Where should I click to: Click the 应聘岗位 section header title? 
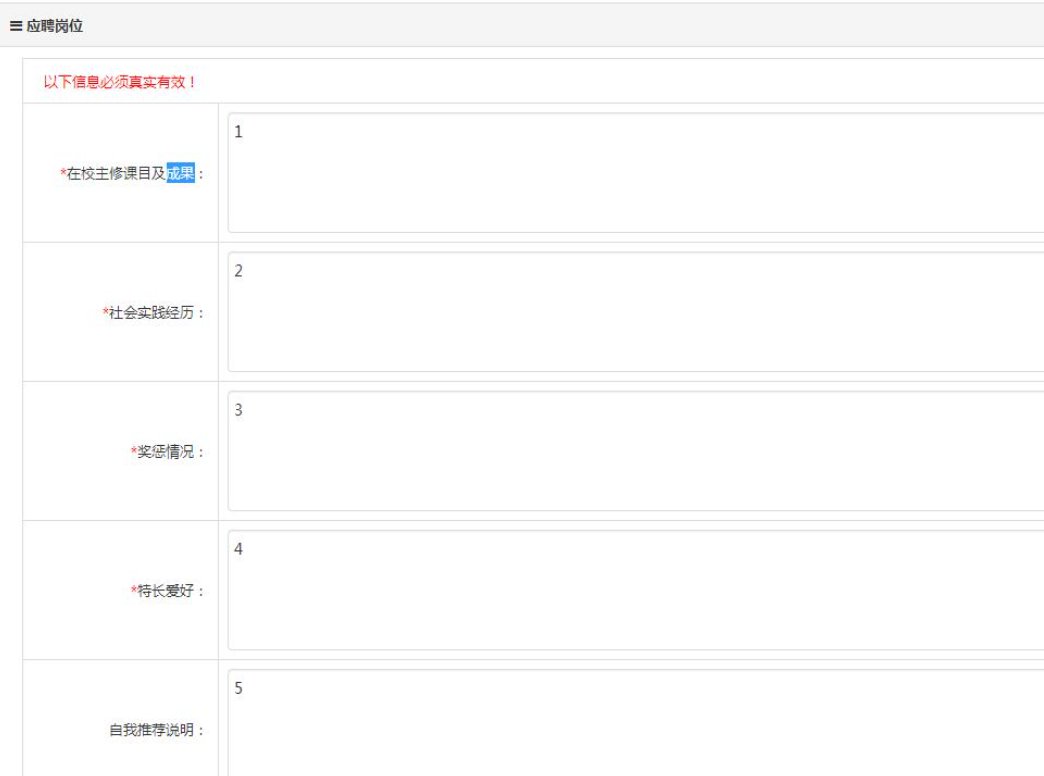pyautogui.click(x=54, y=26)
